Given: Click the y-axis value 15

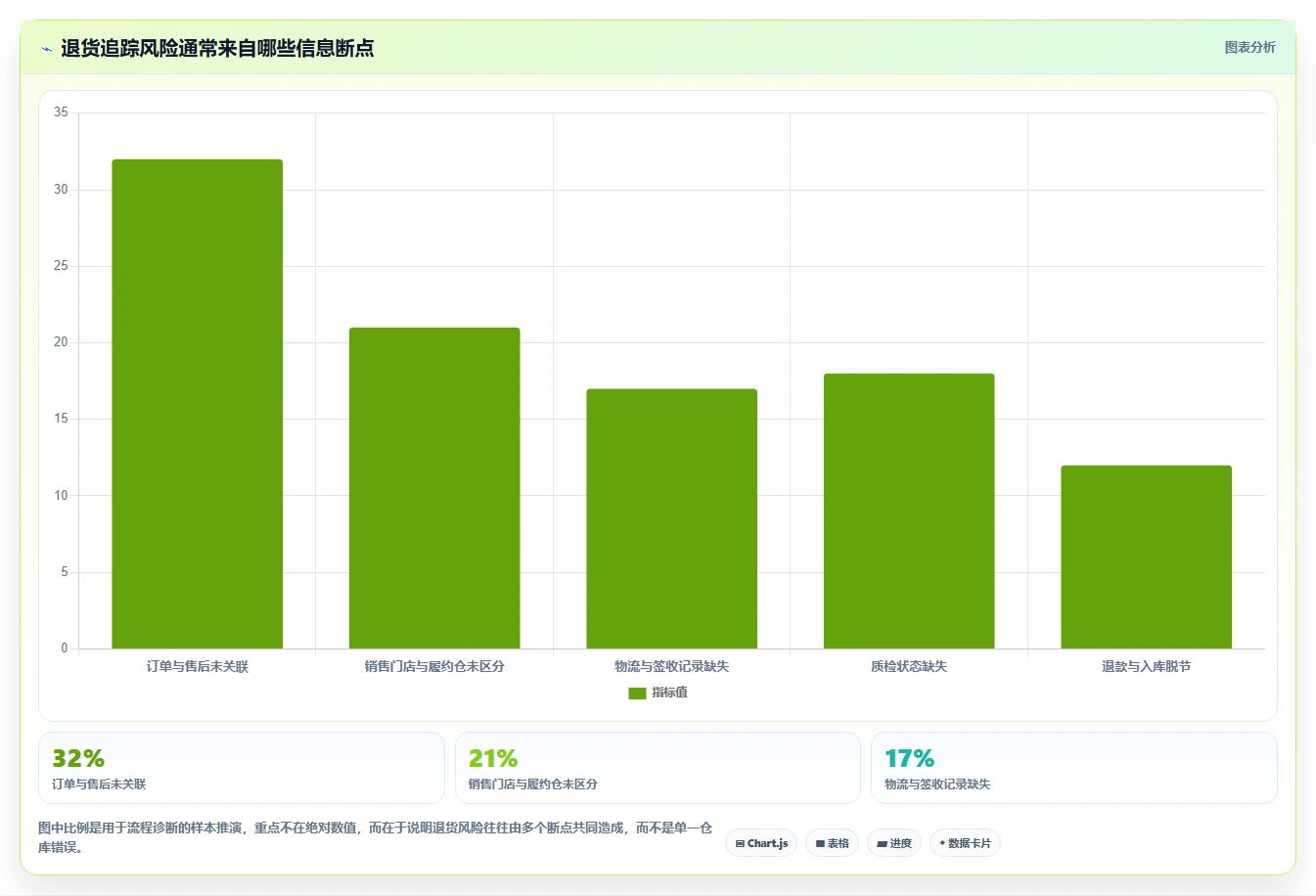Looking at the screenshot, I should coord(61,419).
